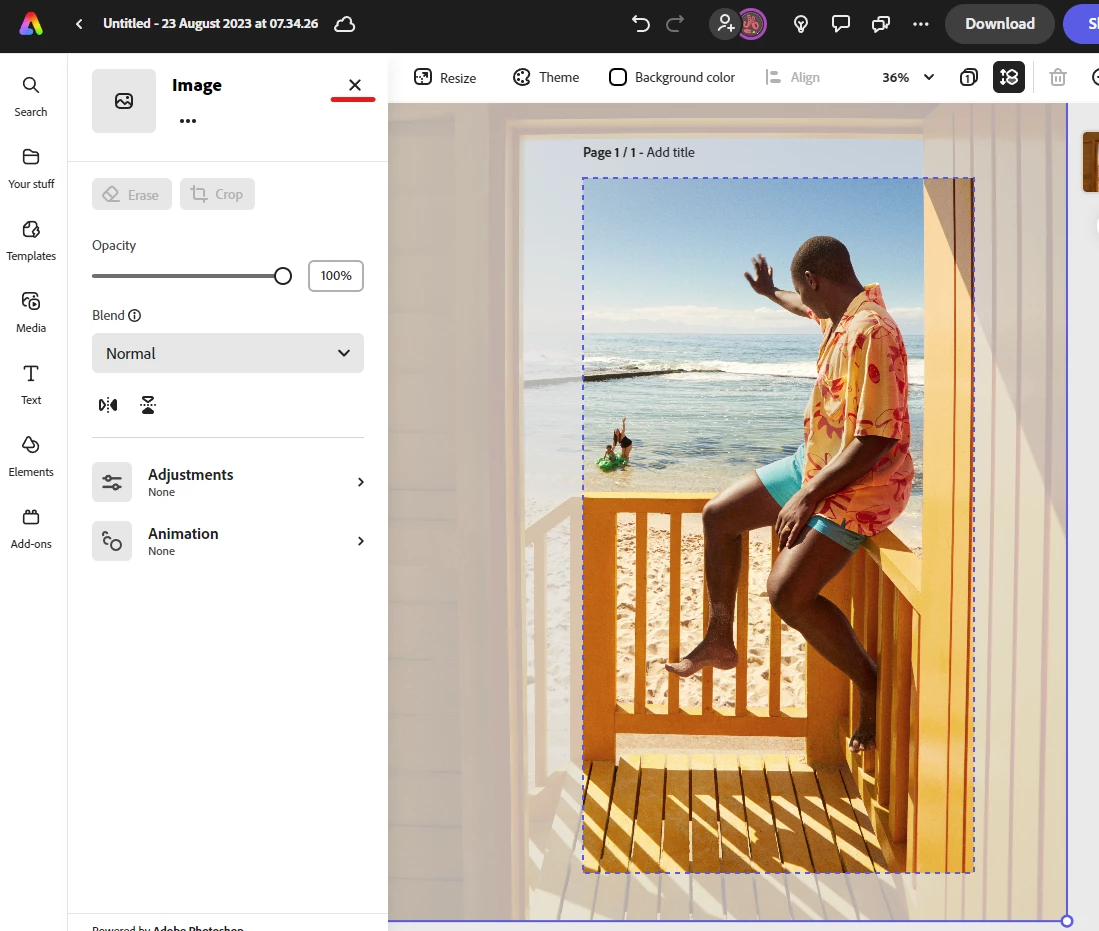The image size is (1099, 931).
Task: Click the Align toolbar button
Action: (x=793, y=77)
